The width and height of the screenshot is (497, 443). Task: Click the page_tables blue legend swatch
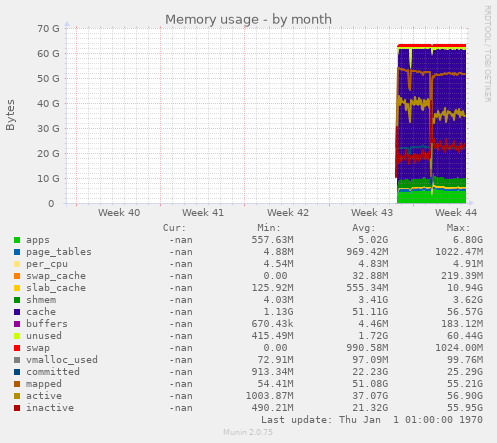(17, 252)
